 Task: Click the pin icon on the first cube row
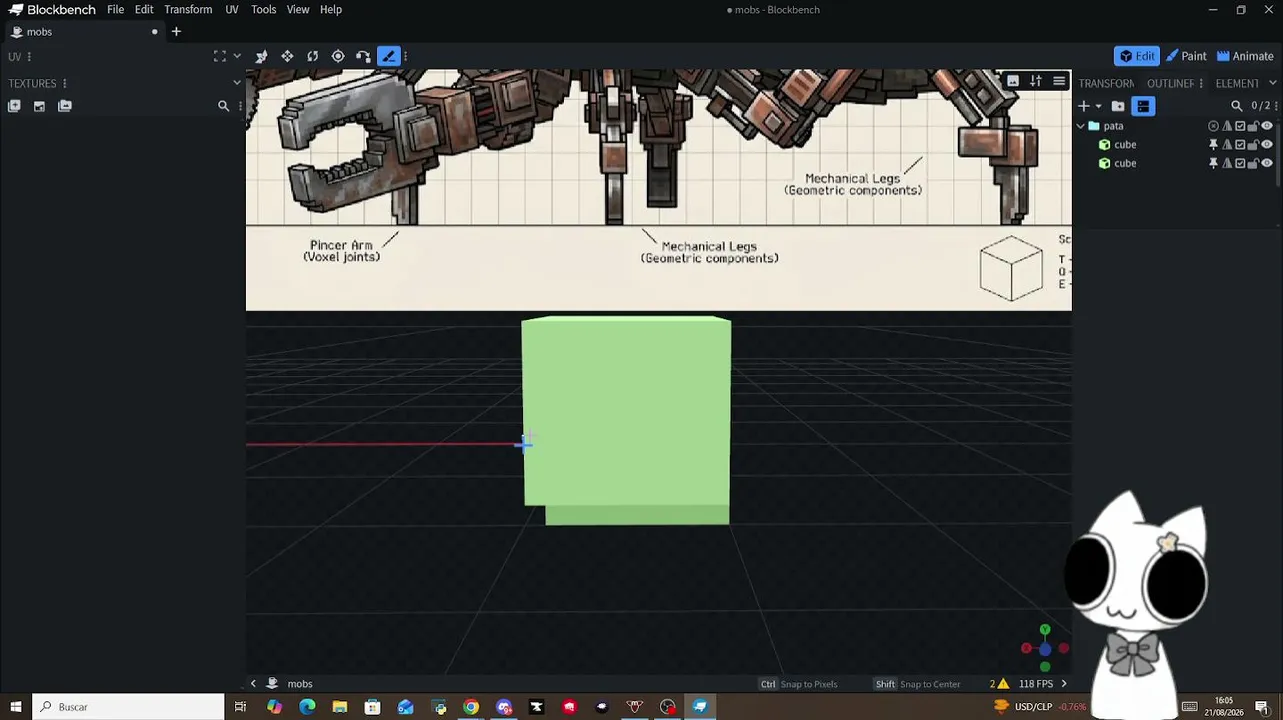pos(1213,145)
